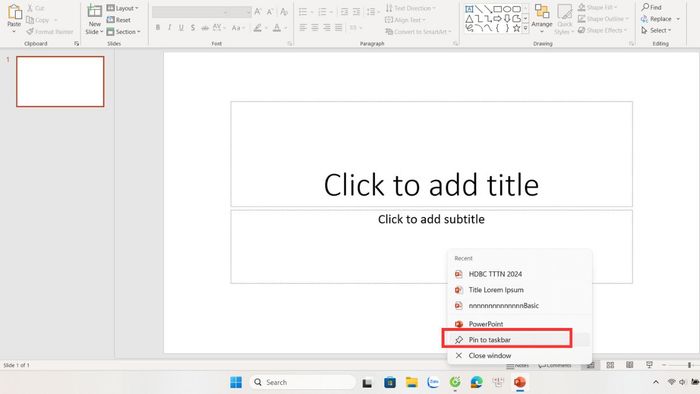Select slide 1 thumbnail
The width and height of the screenshot is (700, 394).
click(x=60, y=81)
